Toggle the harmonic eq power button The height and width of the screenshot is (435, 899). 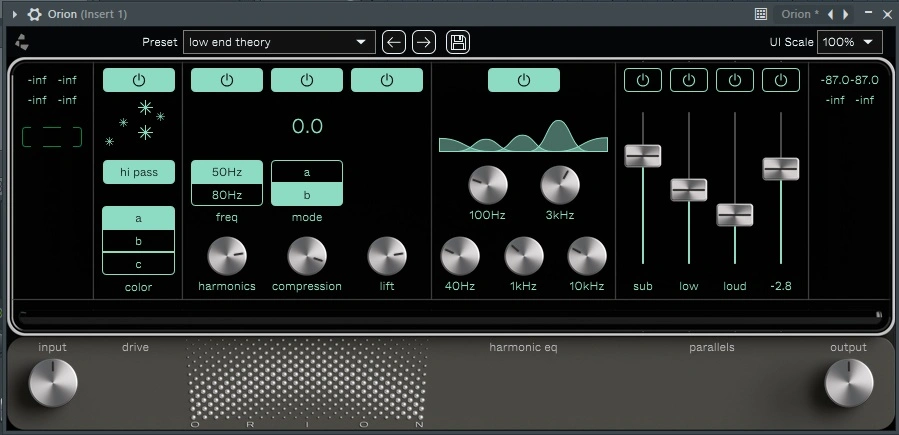point(524,80)
